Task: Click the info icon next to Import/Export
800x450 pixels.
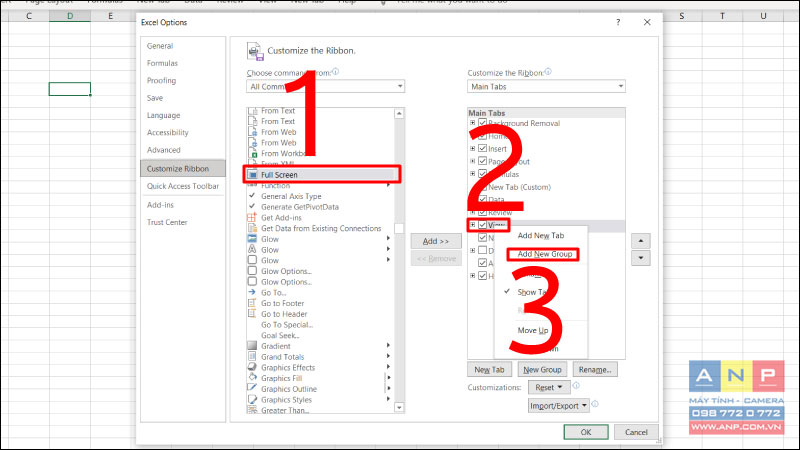Action: click(595, 404)
